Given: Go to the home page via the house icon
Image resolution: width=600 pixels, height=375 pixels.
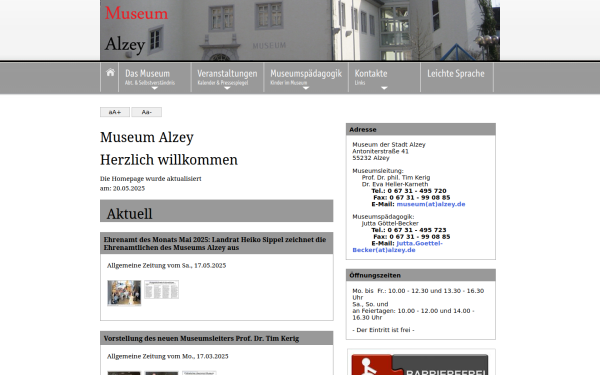Looking at the screenshot, I should 110,72.
